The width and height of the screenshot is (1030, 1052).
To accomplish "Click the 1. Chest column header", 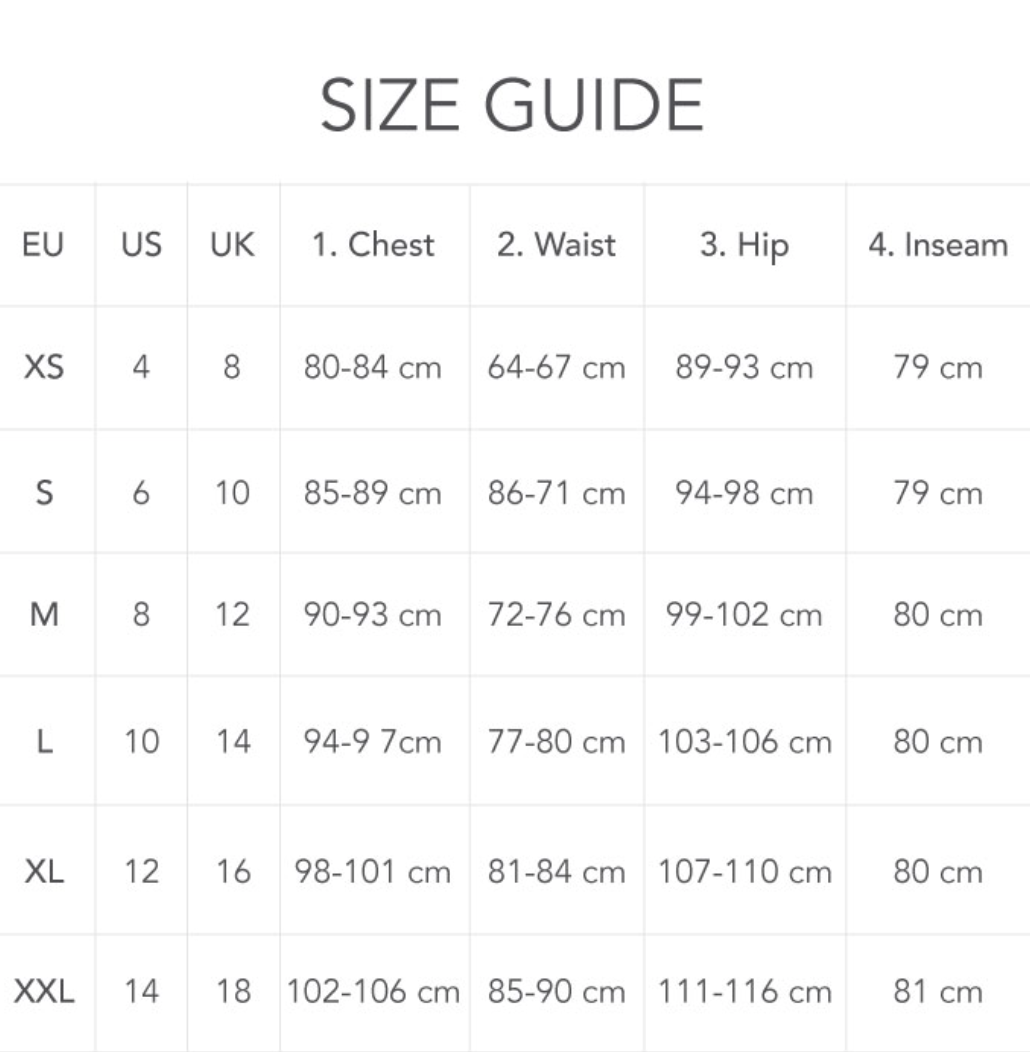I will [x=374, y=244].
